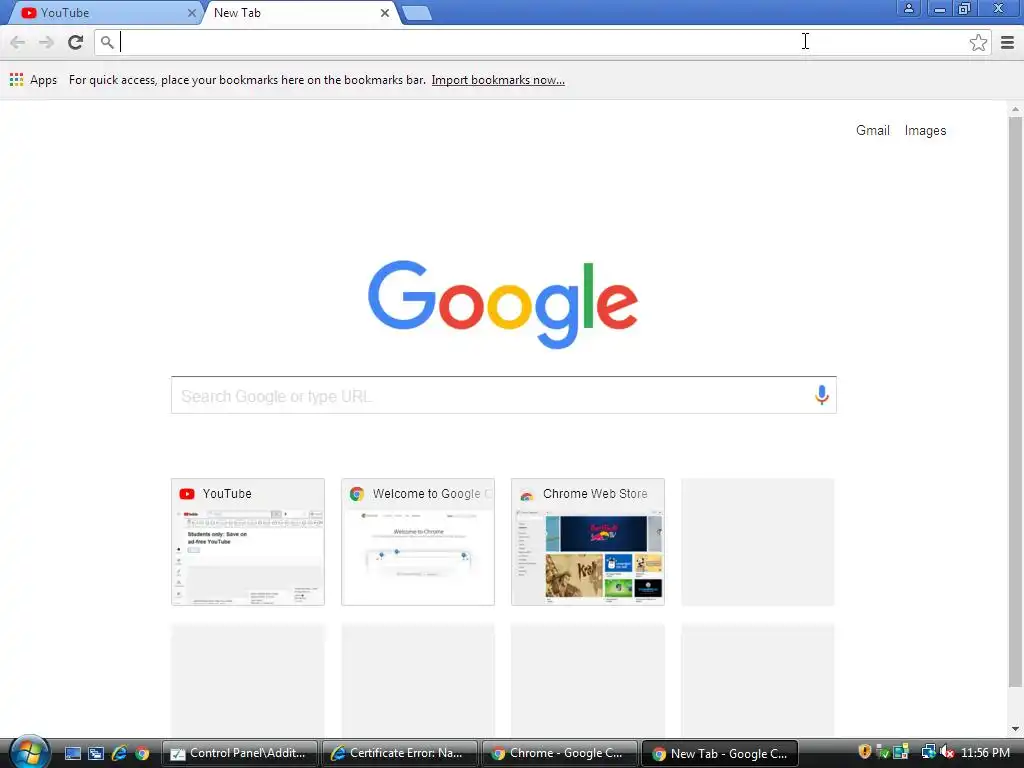Viewport: 1024px width, 768px height.
Task: Select the New Tab tab
Action: point(300,12)
